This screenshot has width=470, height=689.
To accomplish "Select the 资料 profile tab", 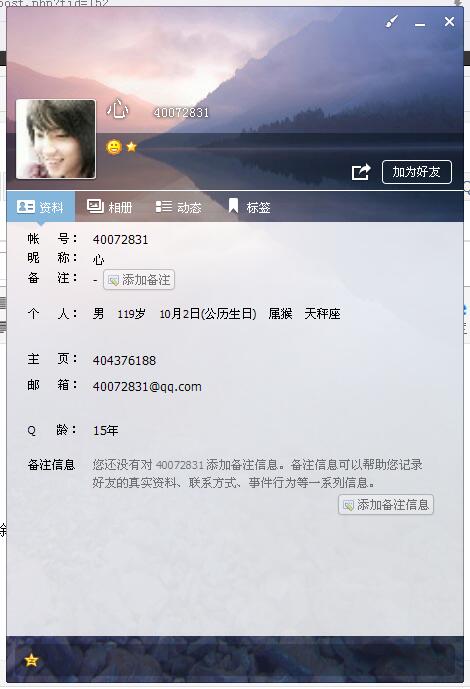I will point(41,207).
